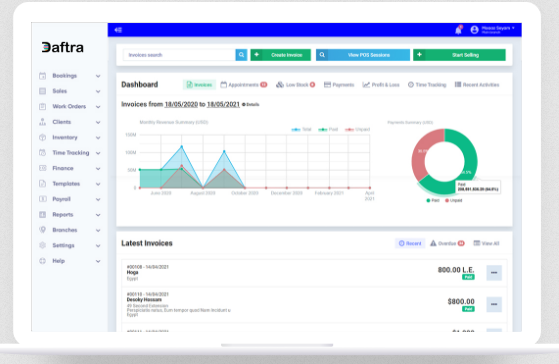Click the Bookings calendar icon in the sidebar
The image size is (559, 364).
click(42, 76)
